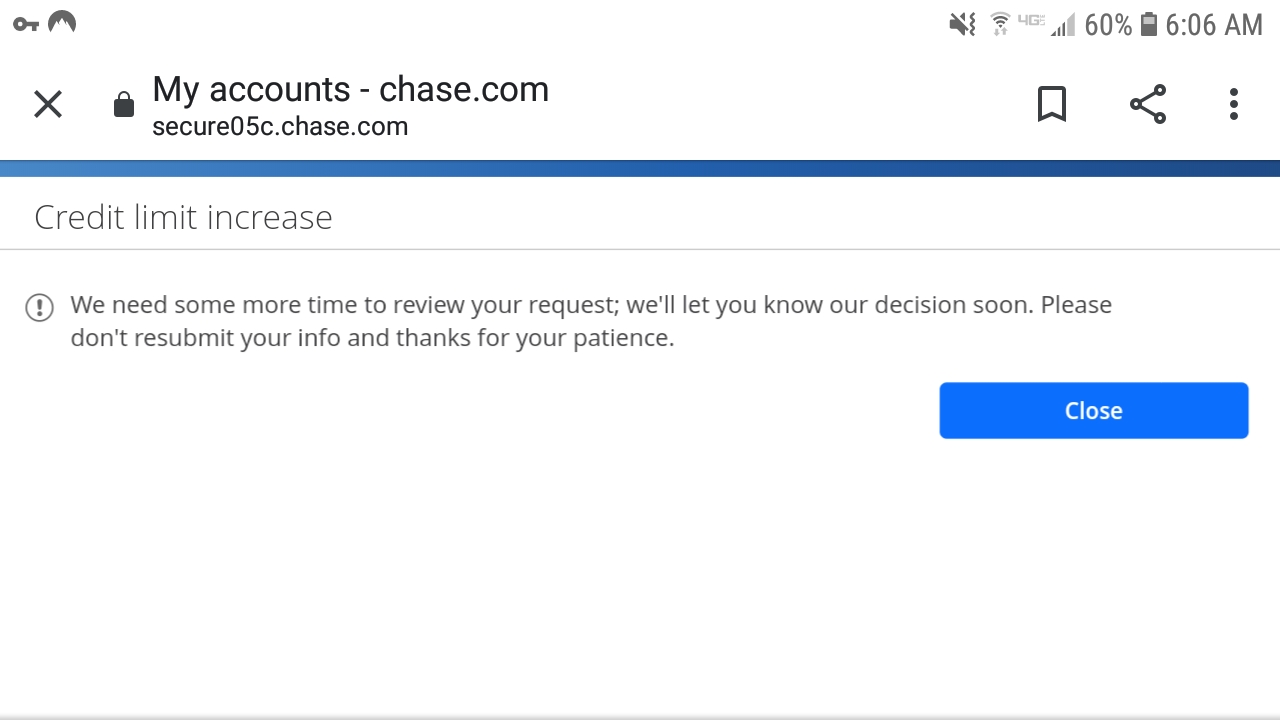Click the exclamation alert icon beside message
1280x720 pixels.
[x=39, y=307]
